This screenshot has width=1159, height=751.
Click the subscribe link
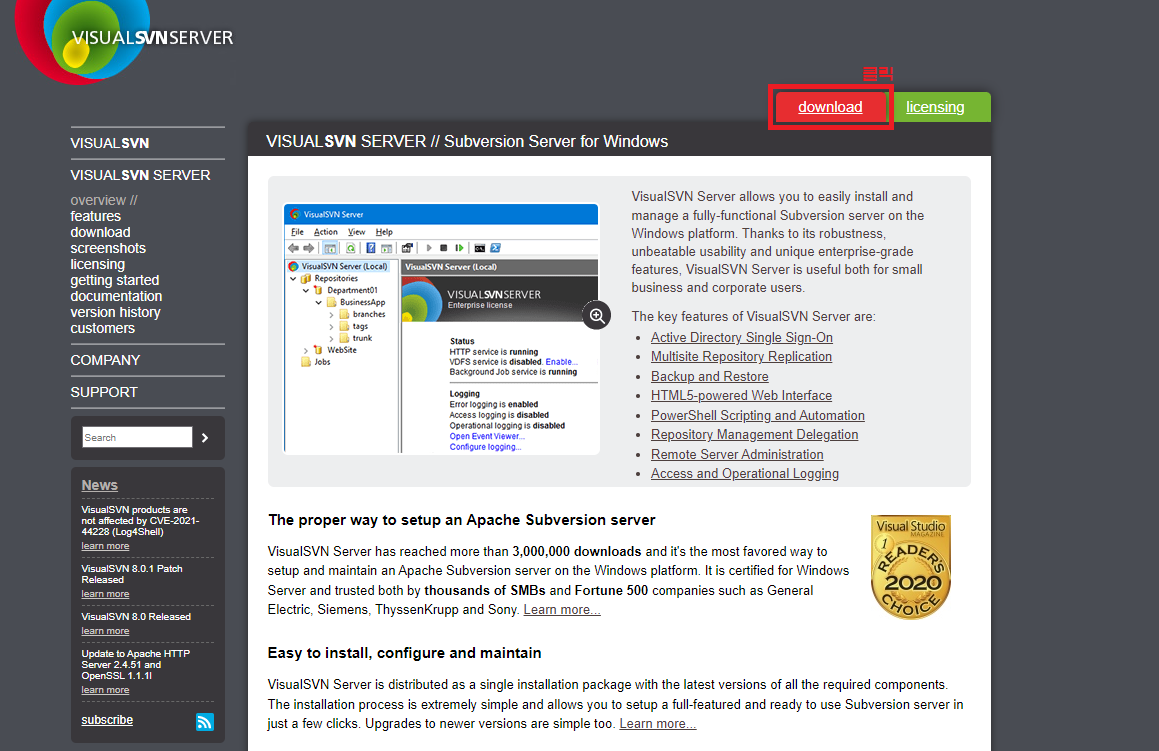(107, 720)
